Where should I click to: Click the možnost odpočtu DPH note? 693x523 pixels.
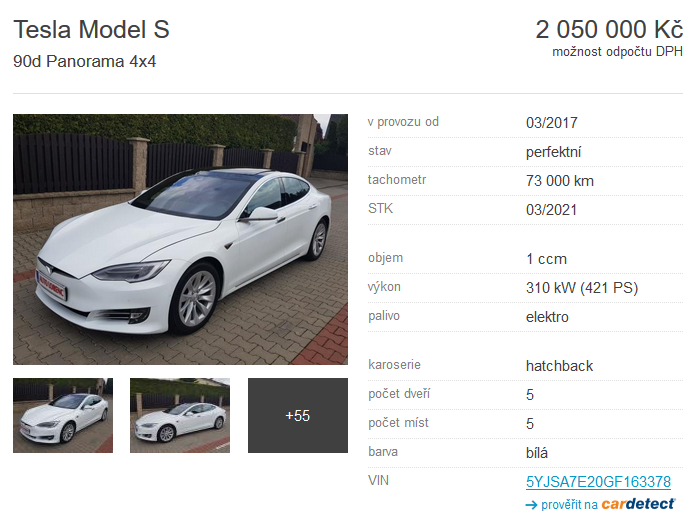[617, 52]
